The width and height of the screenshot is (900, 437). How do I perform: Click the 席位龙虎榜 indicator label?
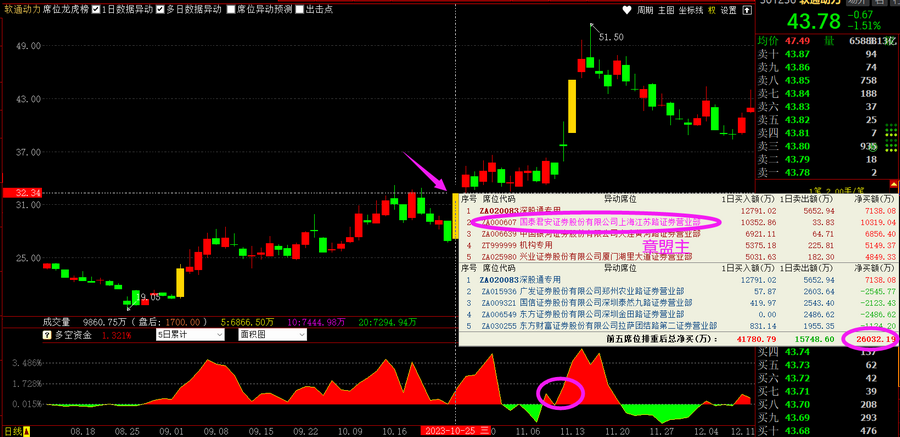[65, 9]
